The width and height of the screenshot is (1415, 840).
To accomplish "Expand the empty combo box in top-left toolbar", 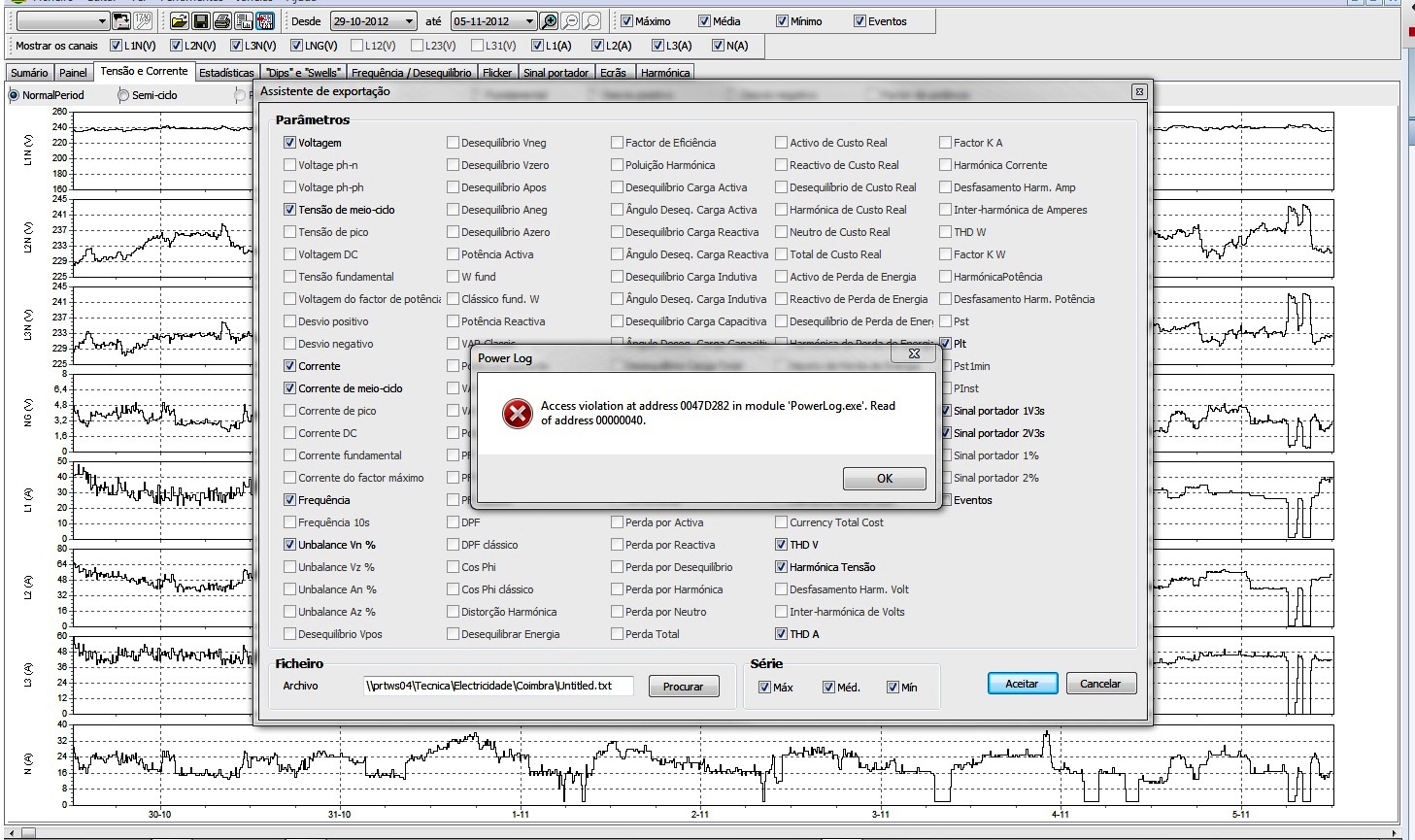I will pos(103,21).
